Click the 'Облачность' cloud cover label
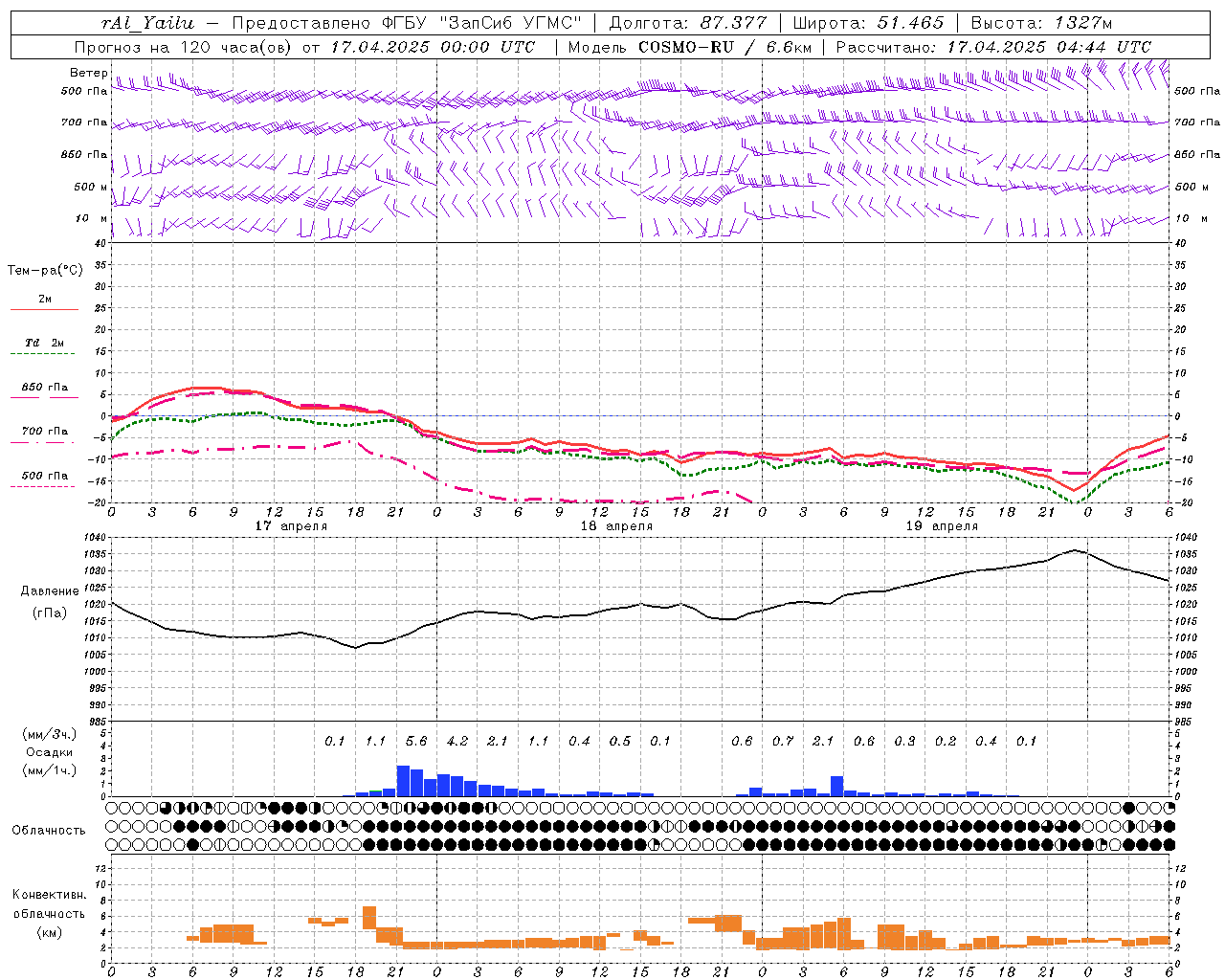 coord(49,831)
